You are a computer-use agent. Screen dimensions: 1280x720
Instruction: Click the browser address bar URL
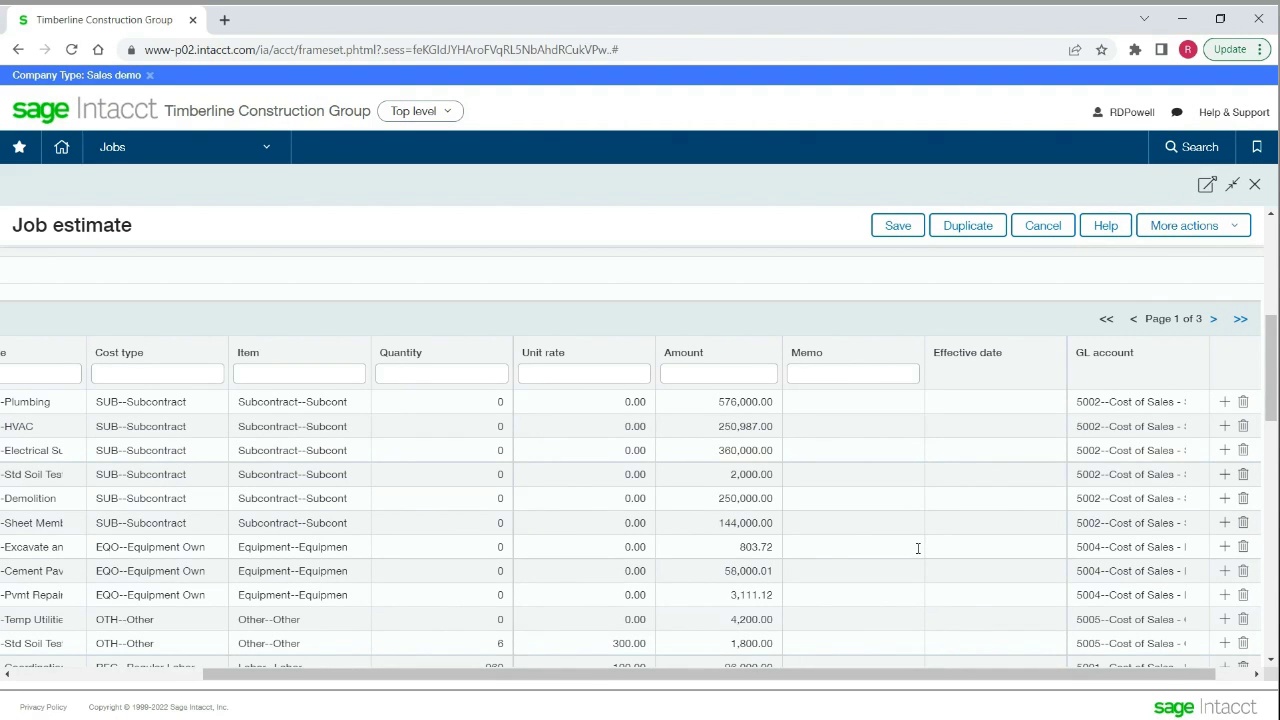[381, 49]
